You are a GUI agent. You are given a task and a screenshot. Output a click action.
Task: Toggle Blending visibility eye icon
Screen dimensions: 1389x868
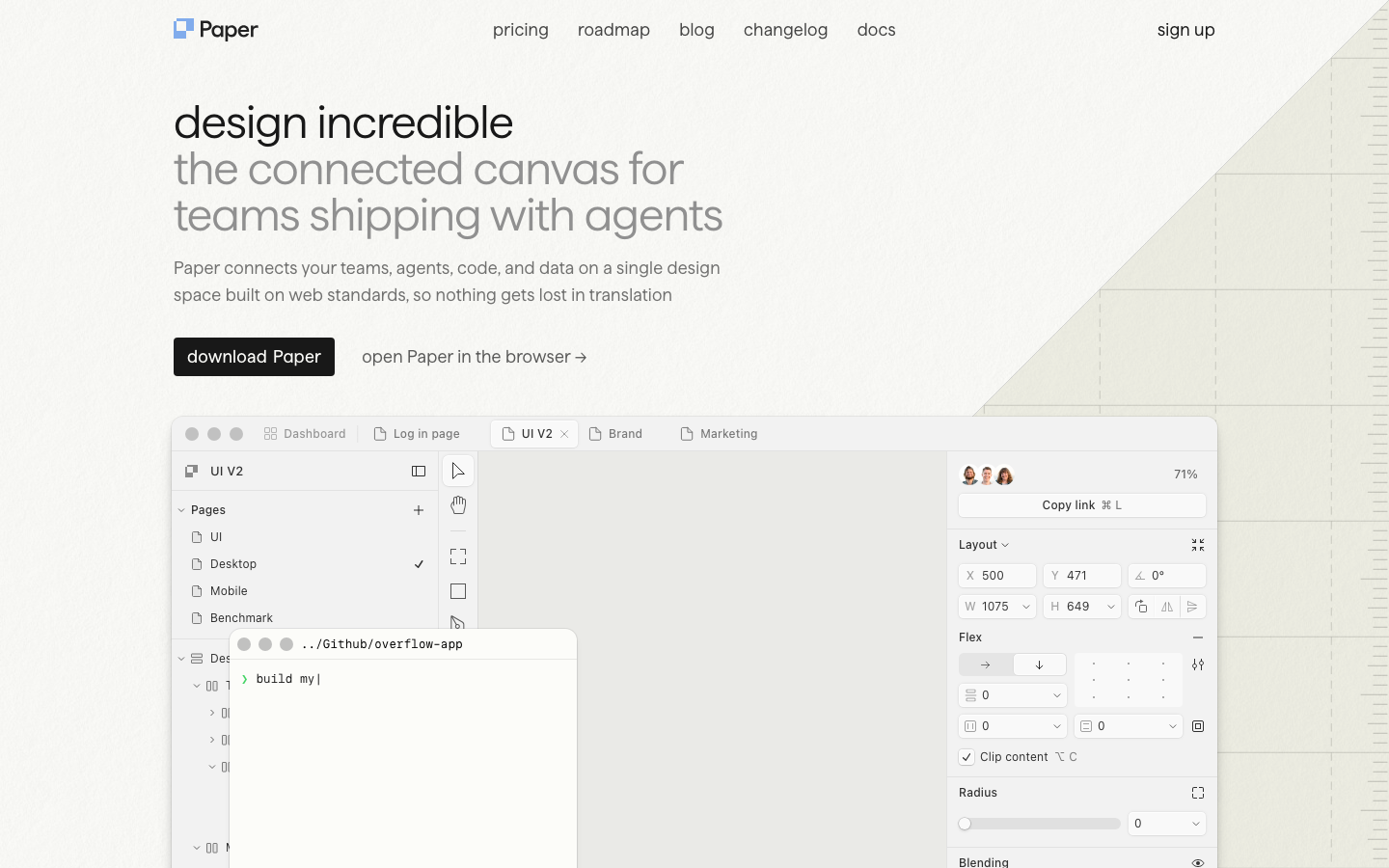(1198, 862)
